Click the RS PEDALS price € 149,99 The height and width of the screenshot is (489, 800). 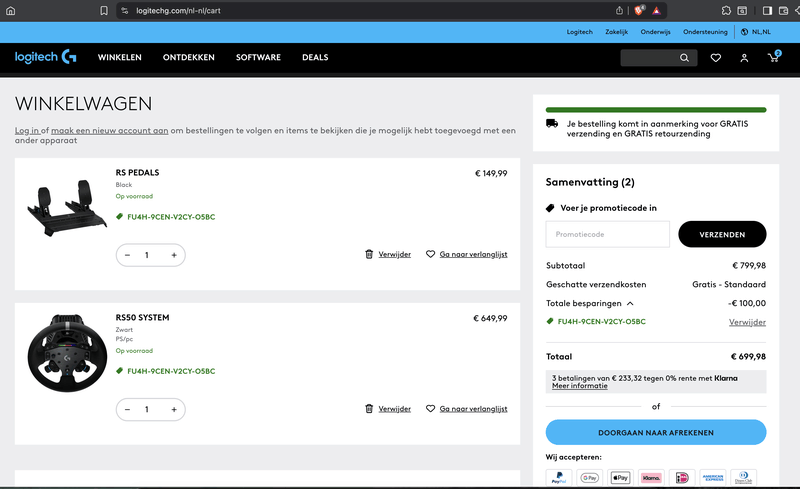pyautogui.click(x=491, y=174)
